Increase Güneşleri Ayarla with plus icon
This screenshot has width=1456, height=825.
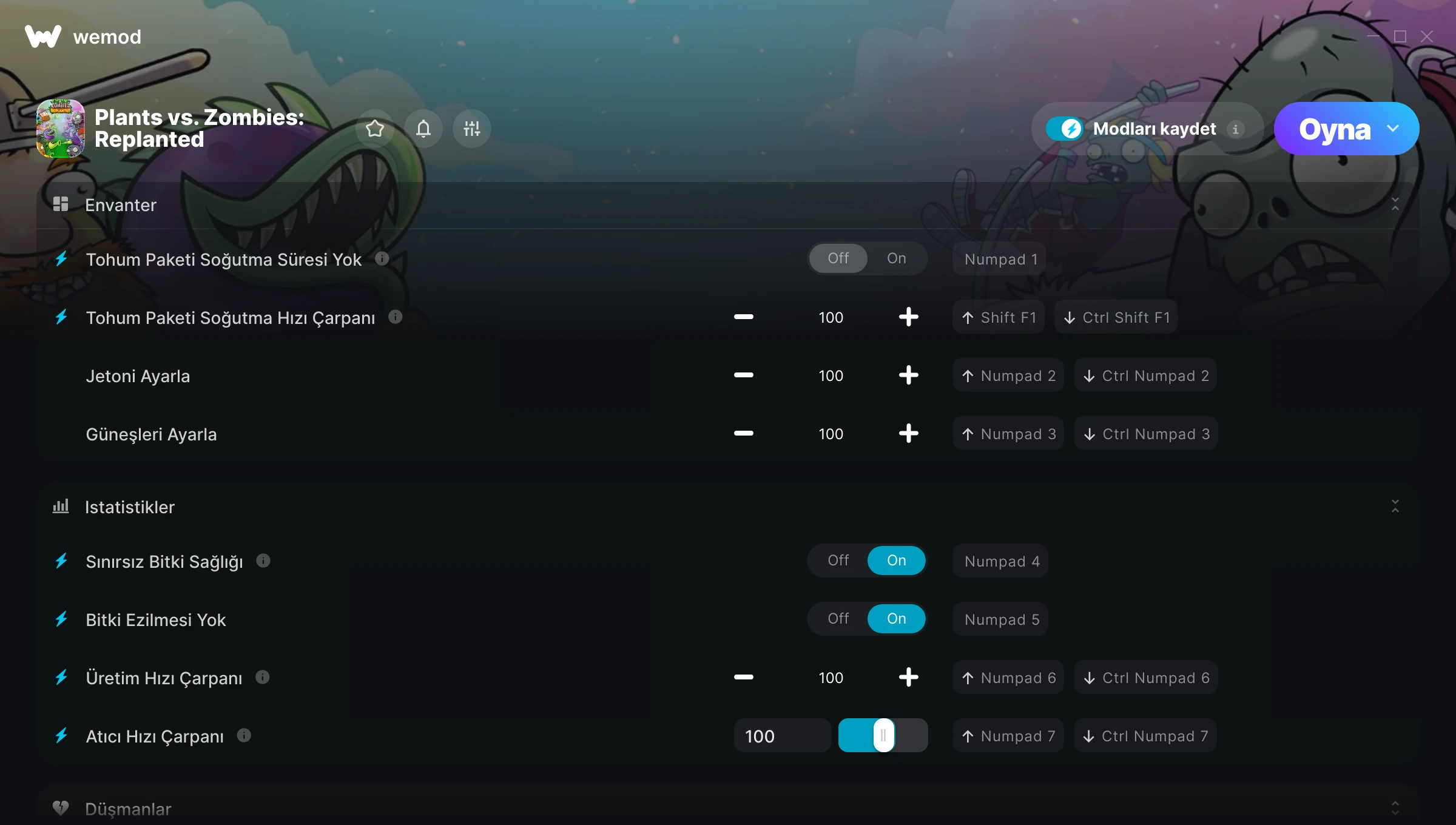coord(908,434)
